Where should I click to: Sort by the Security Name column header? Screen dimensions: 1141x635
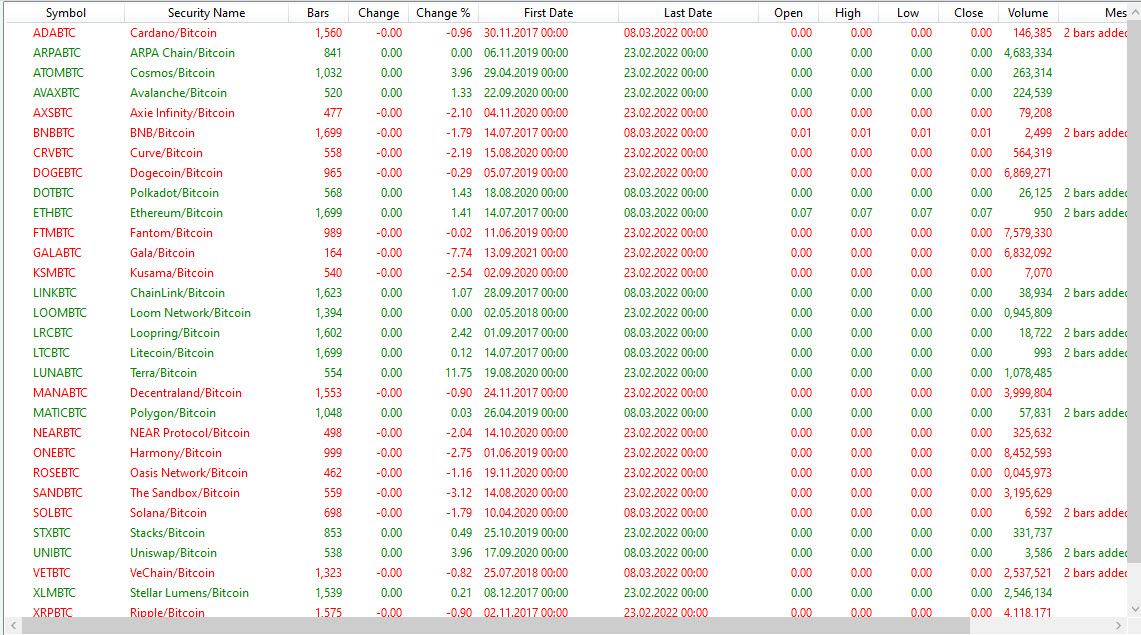[206, 13]
